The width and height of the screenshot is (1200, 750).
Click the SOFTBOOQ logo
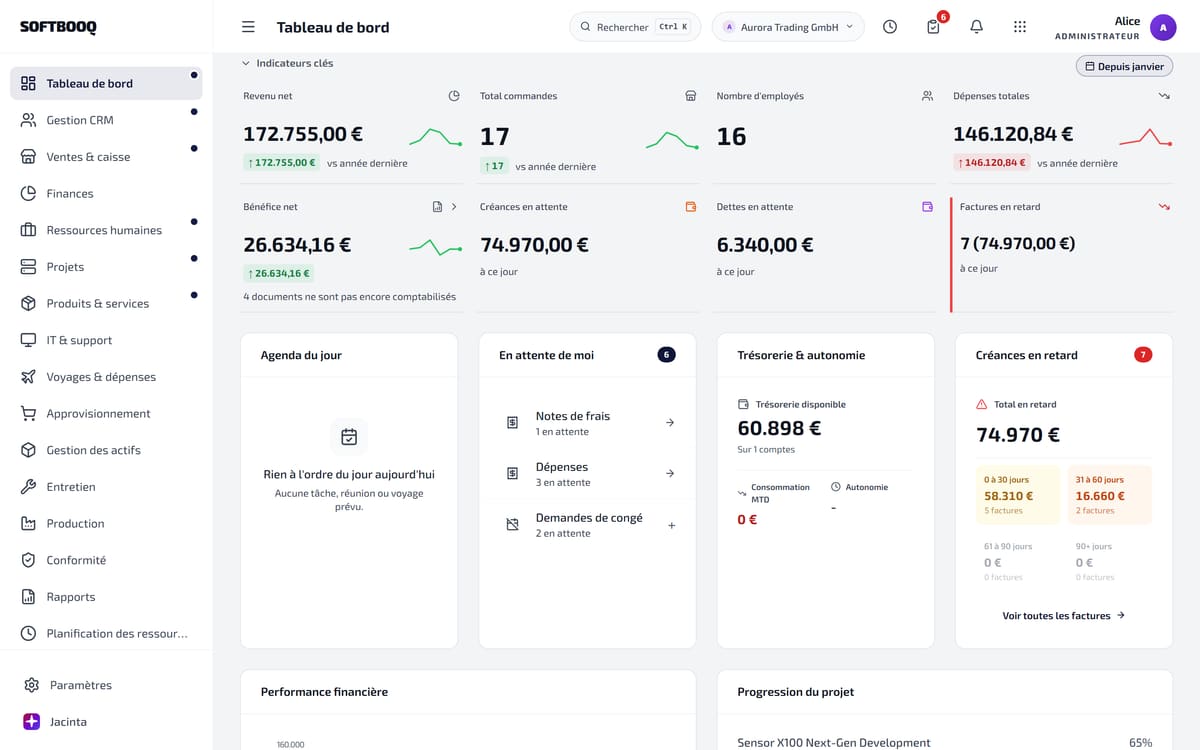tap(58, 27)
